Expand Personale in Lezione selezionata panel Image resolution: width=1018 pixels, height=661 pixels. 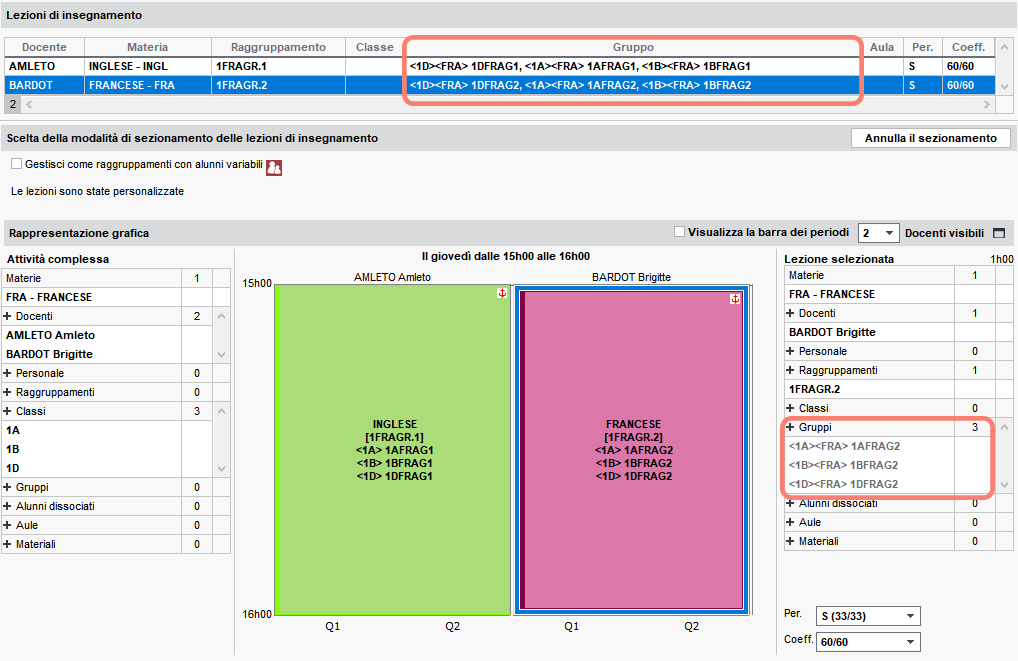[x=790, y=351]
